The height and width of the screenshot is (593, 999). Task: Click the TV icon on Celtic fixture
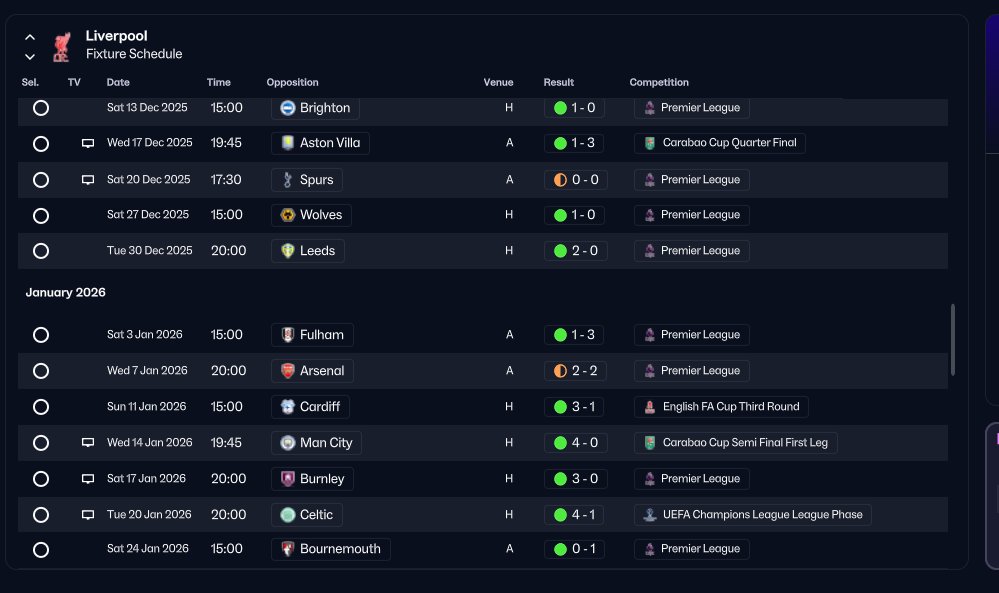(x=88, y=515)
